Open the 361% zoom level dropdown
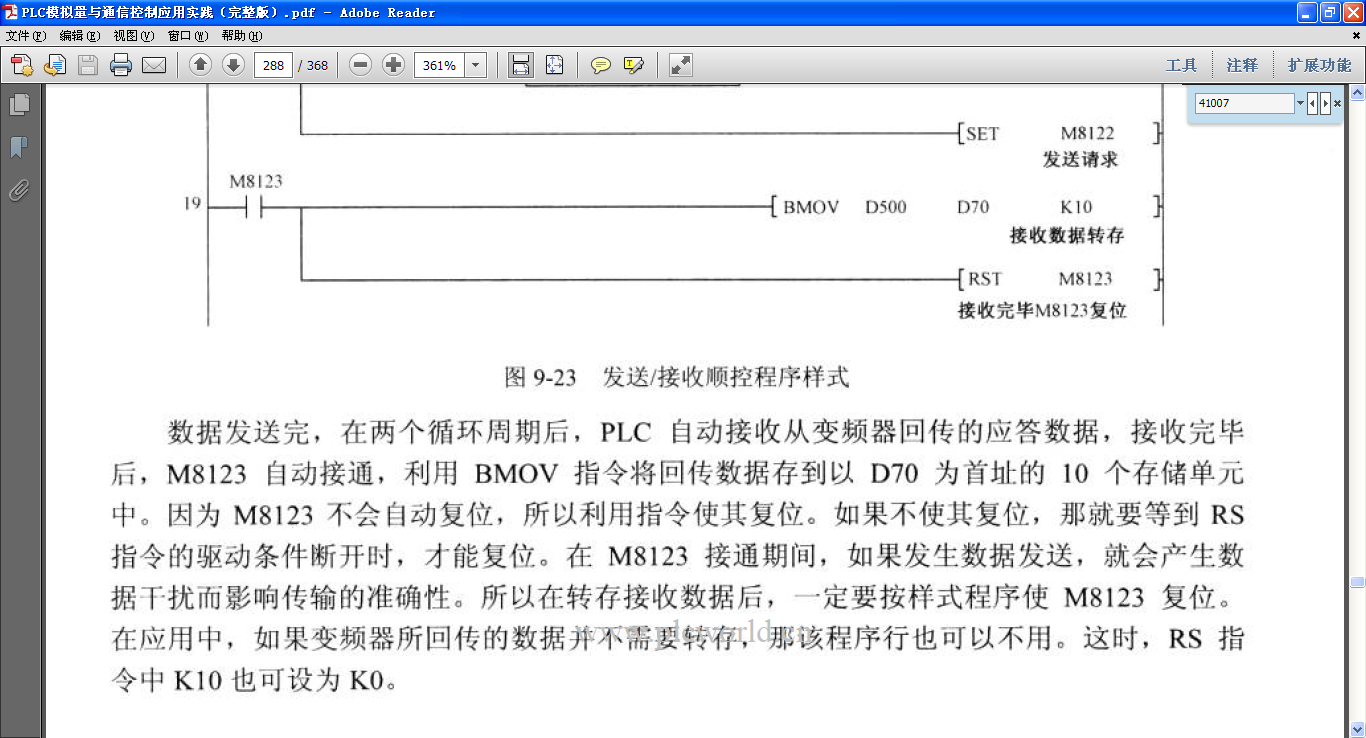 476,65
